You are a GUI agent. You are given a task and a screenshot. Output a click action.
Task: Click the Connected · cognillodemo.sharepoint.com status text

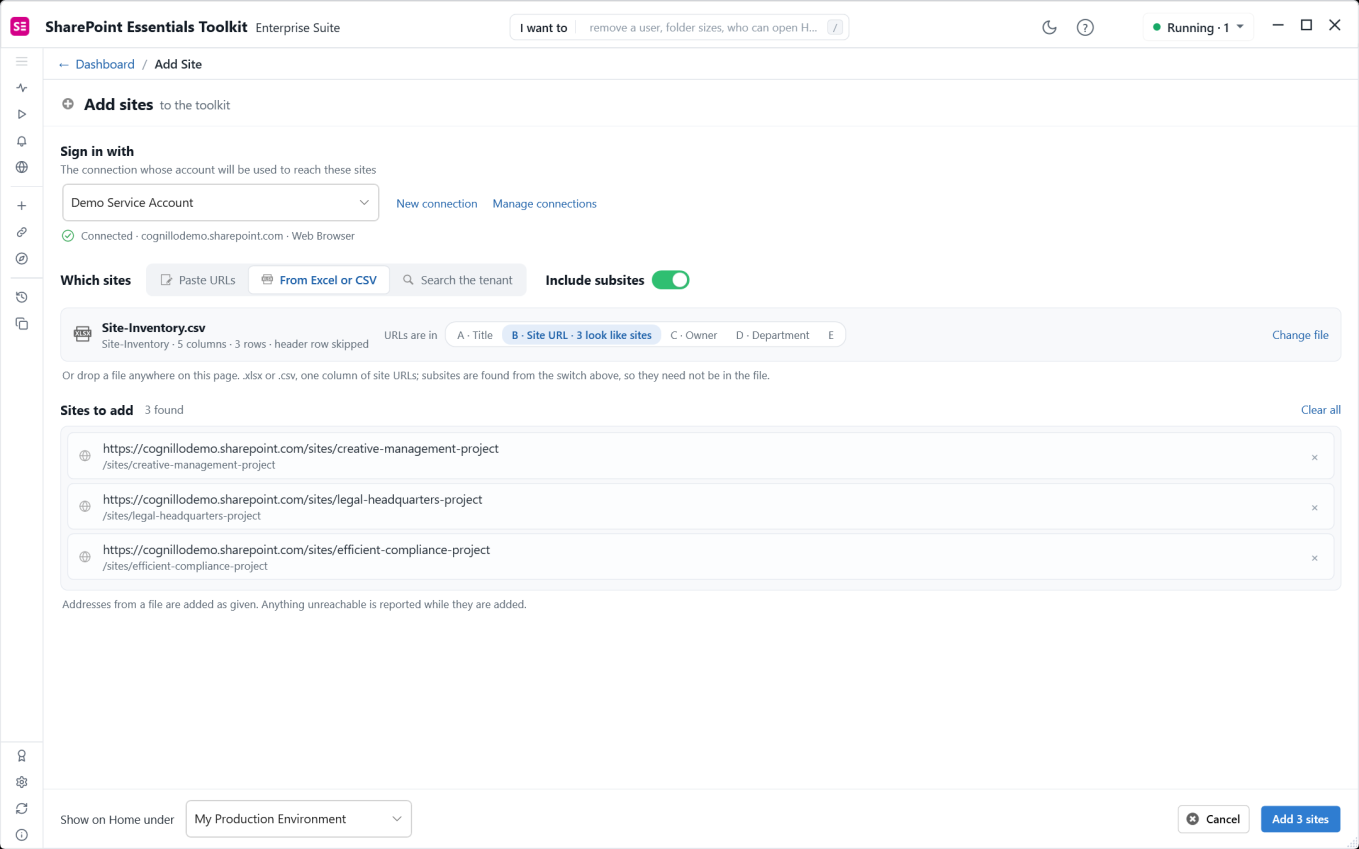point(218,236)
